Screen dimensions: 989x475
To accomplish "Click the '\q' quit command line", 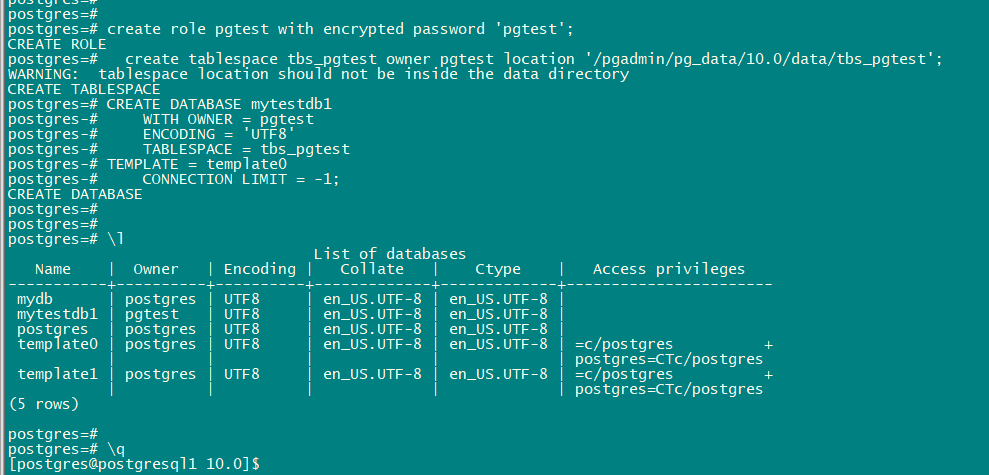I will point(119,449).
